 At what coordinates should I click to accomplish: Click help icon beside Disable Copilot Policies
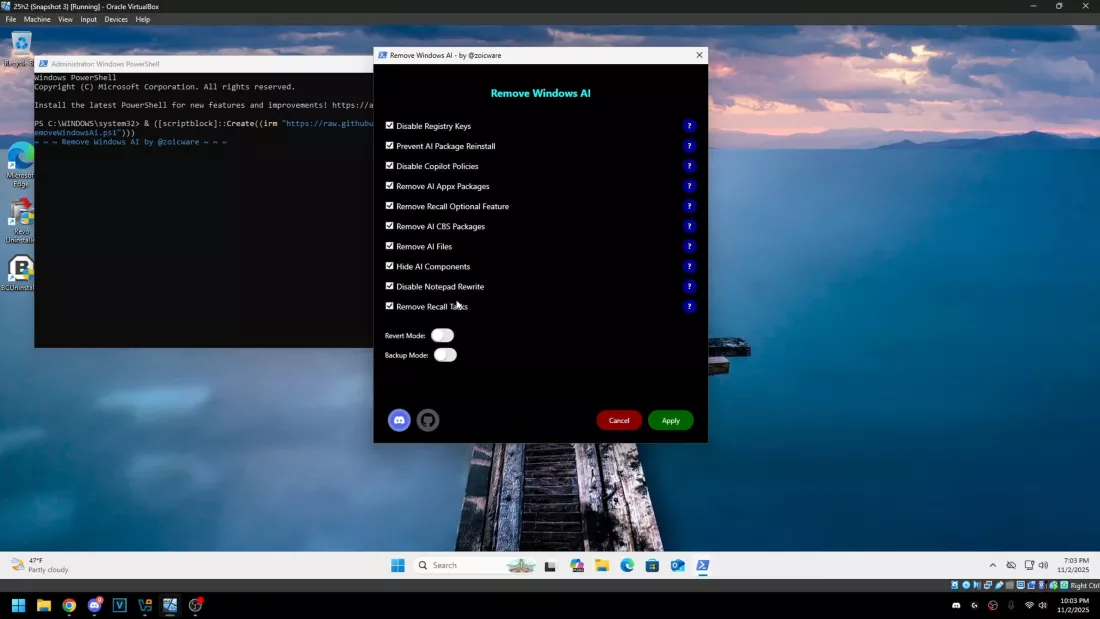[689, 166]
